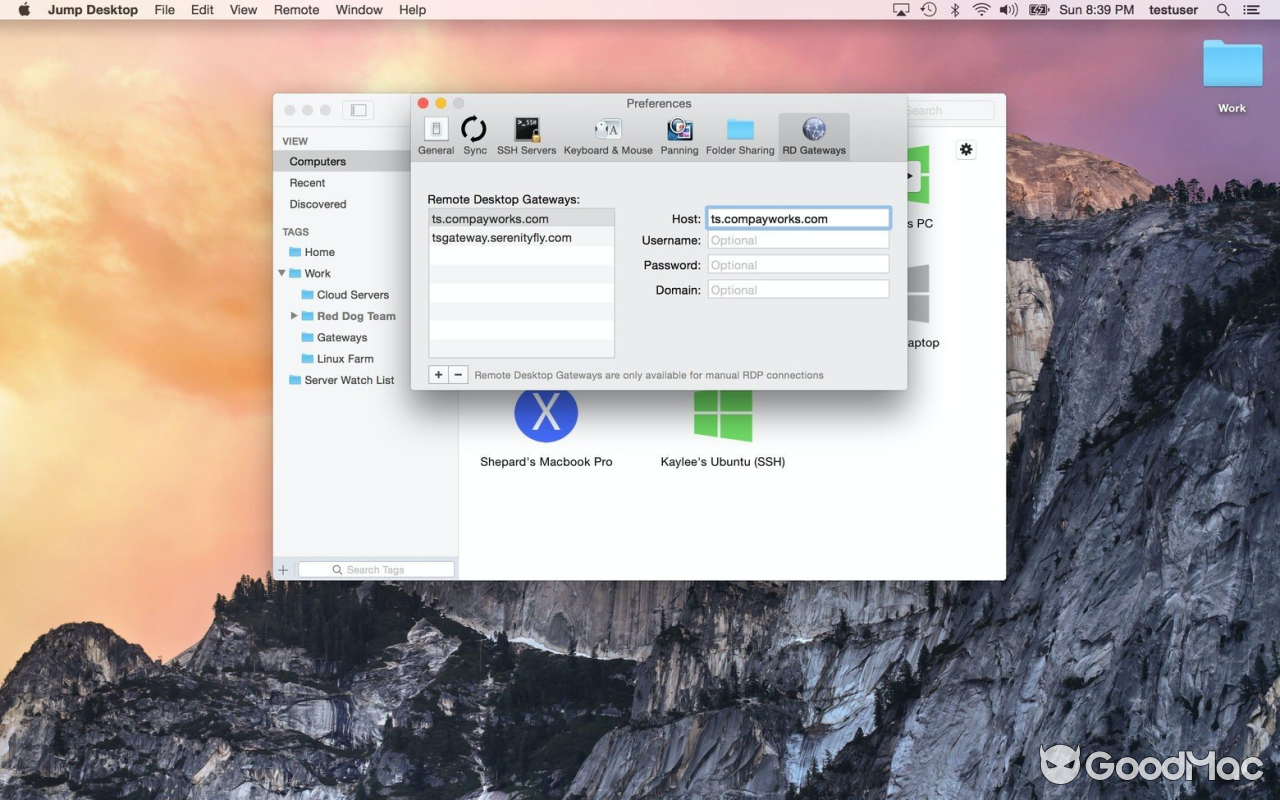
Task: Open Folder Sharing settings
Action: [740, 133]
